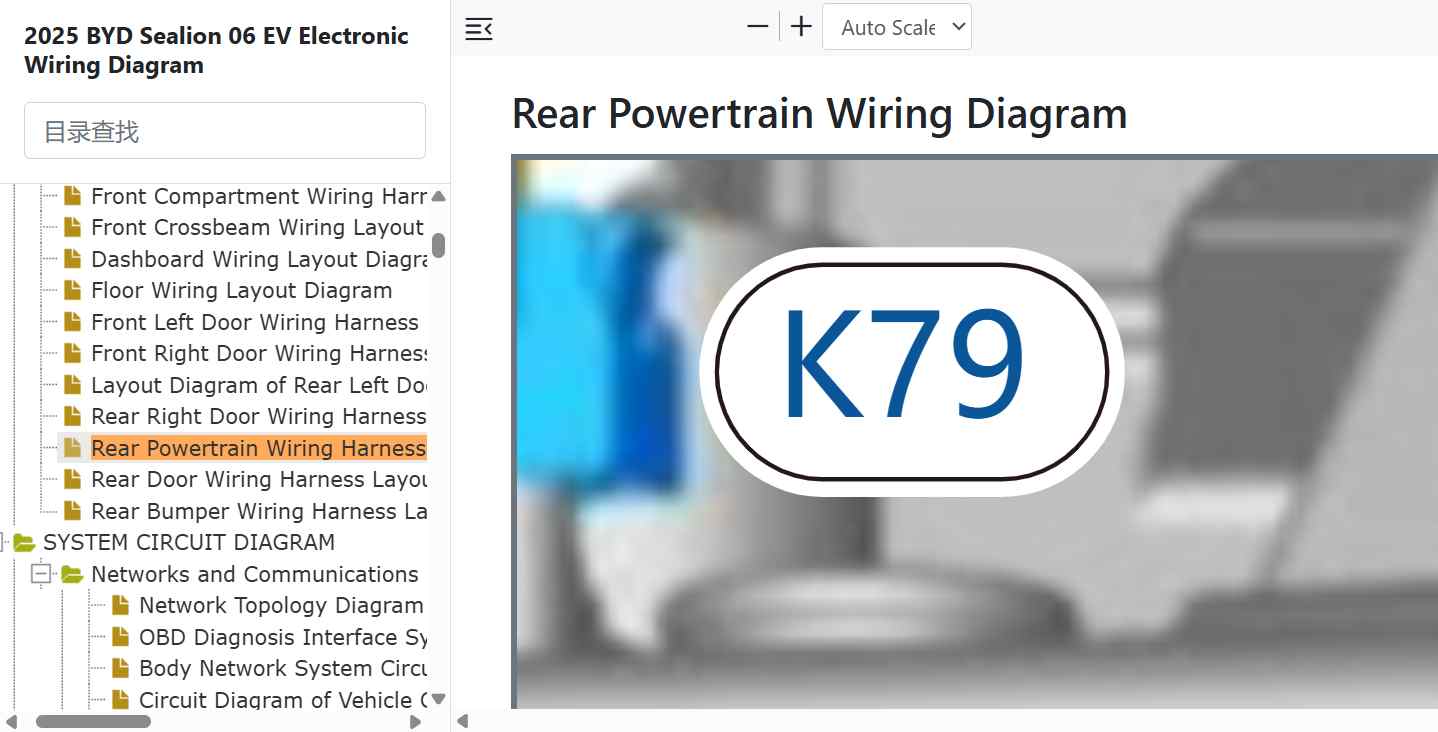Click the tree horizontal scrollbar right arrow
Viewport: 1438px width, 732px height.
[416, 721]
